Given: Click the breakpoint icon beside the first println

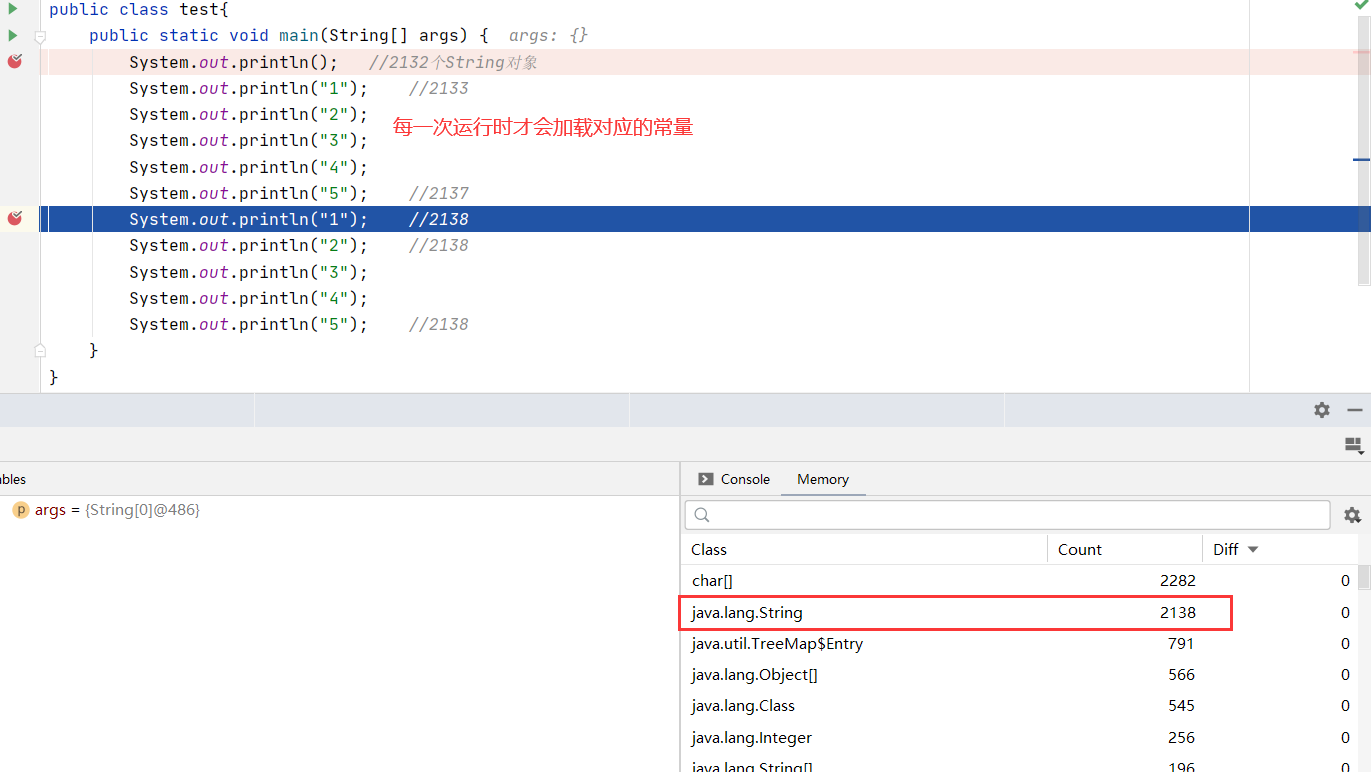Looking at the screenshot, I should point(14,61).
